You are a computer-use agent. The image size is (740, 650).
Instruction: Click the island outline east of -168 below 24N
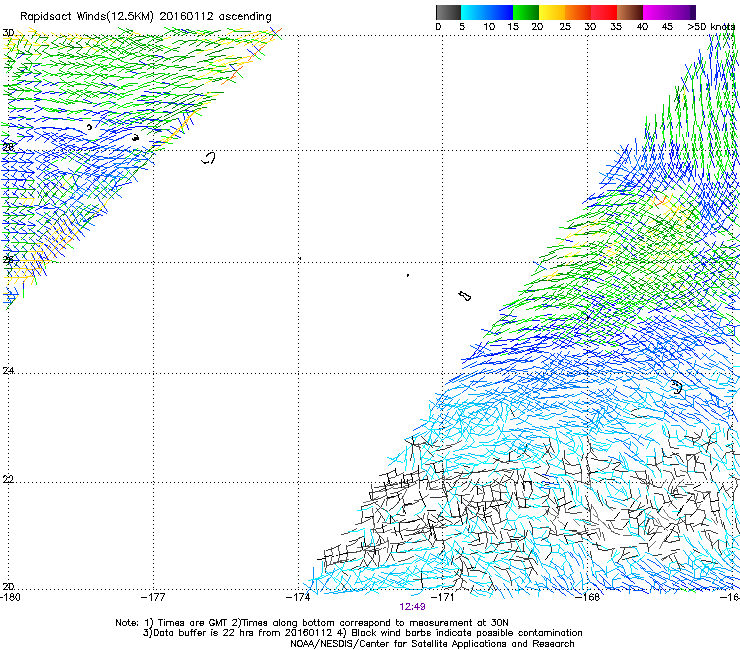click(x=677, y=387)
